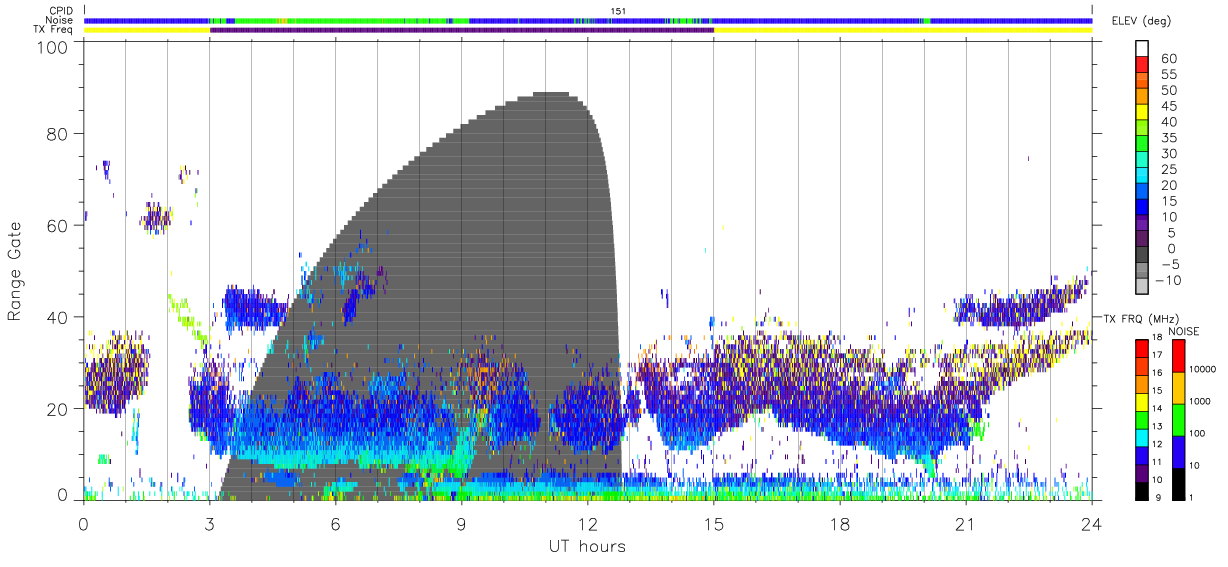Click the 80 tick on Range Gate axis
Viewport: 1228px width, 567px height.
coord(57,134)
